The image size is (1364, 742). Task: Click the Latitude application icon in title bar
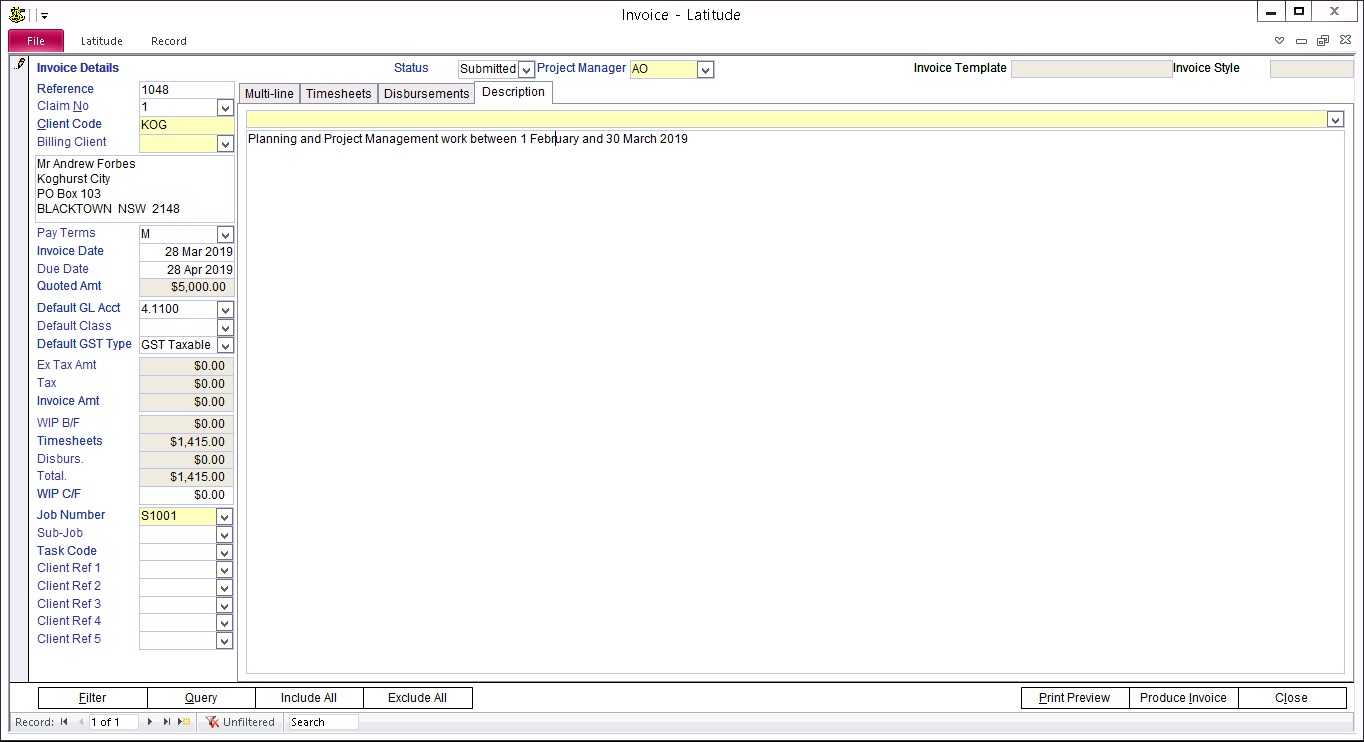click(17, 15)
